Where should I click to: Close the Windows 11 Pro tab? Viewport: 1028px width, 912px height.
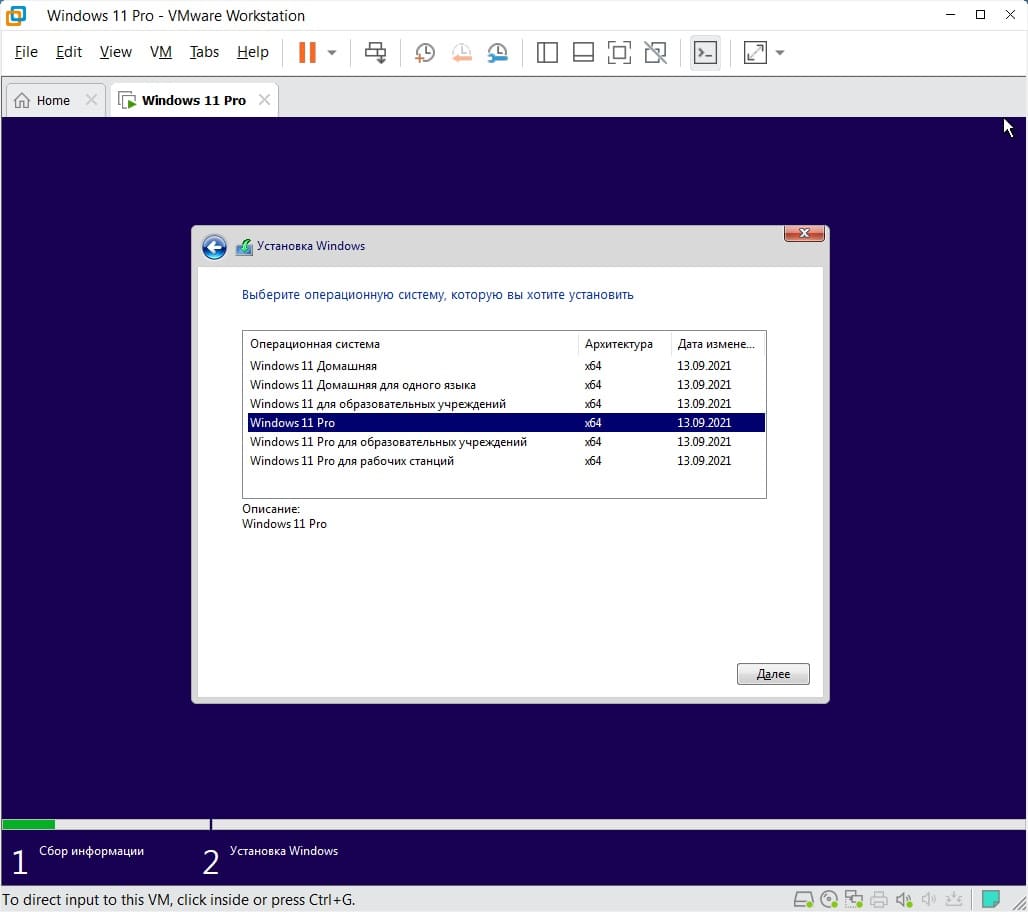coord(264,100)
